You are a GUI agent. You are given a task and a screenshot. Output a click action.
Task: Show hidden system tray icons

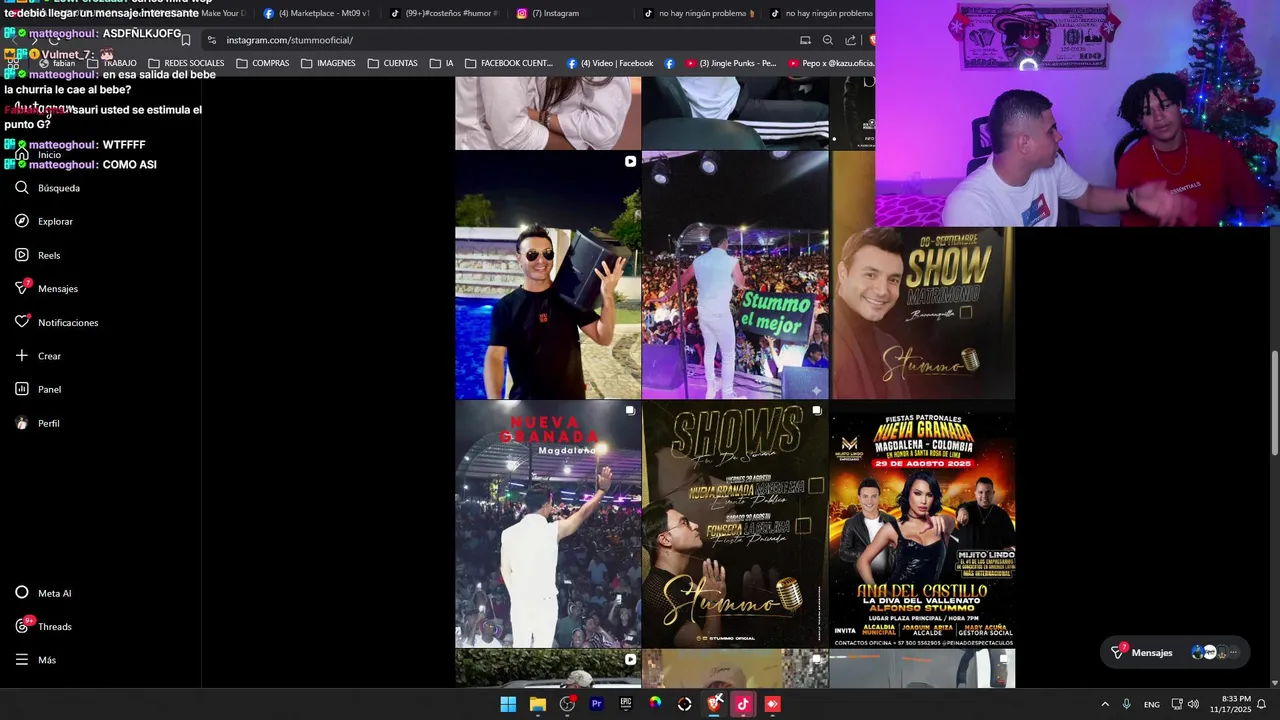click(1105, 704)
